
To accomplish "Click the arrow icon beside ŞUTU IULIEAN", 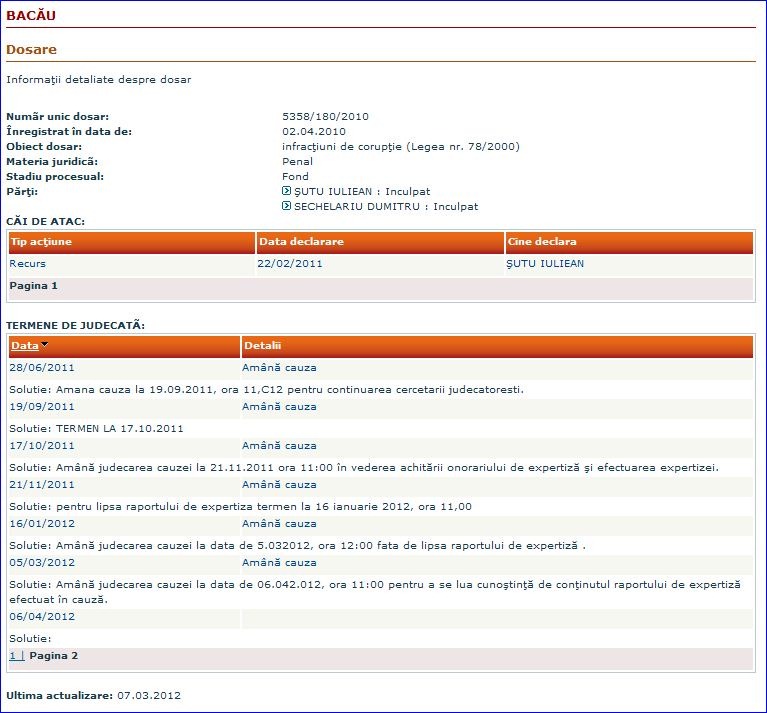I will click(287, 191).
